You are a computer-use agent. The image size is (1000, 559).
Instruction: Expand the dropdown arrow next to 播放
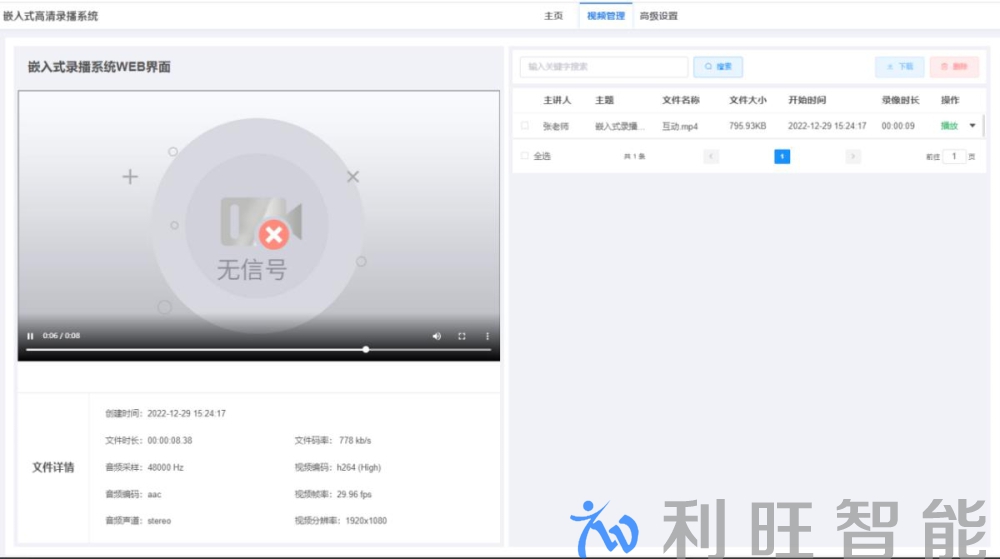(x=973, y=126)
